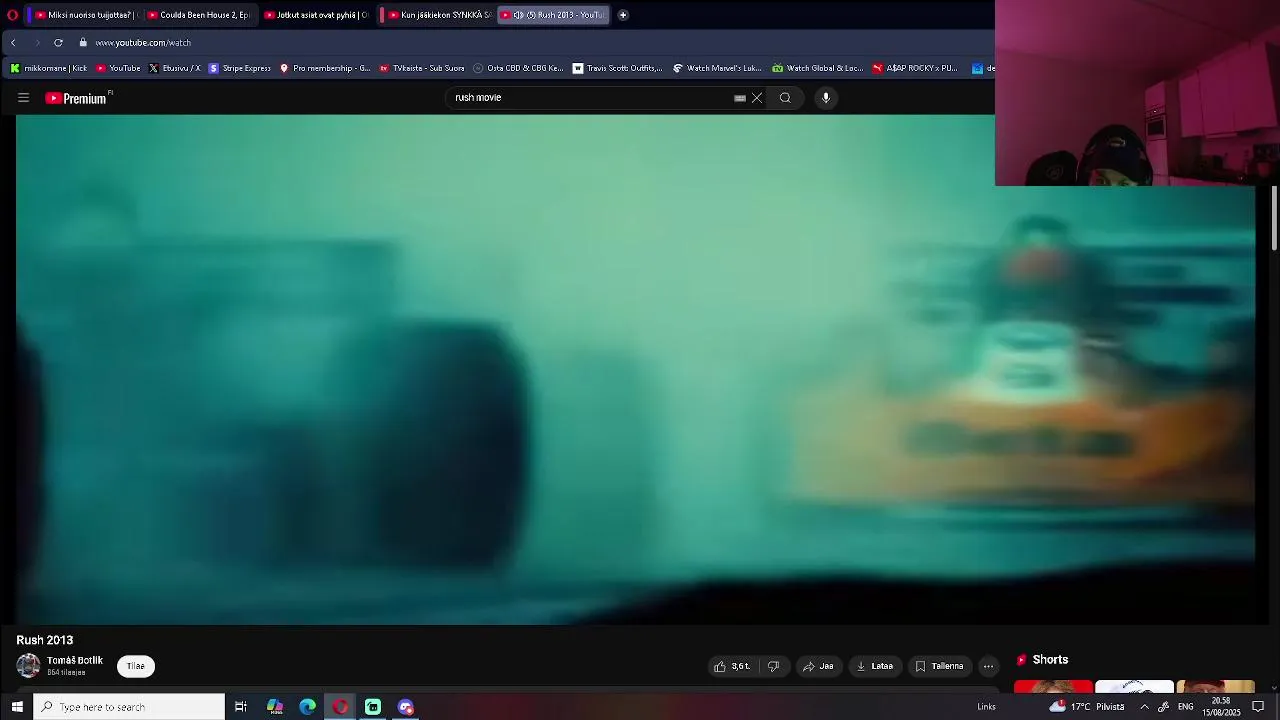Viewport: 1280px width, 720px height.
Task: Click the 'Type here to search' taskbar box
Action: (x=129, y=707)
